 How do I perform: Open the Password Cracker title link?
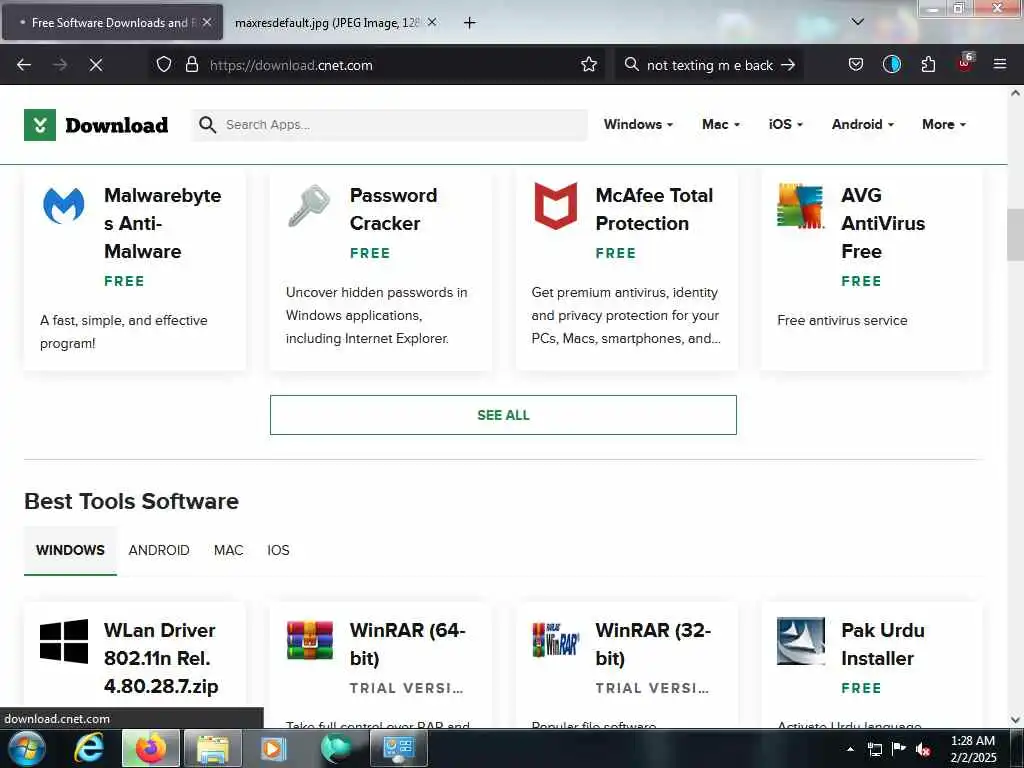tap(393, 209)
